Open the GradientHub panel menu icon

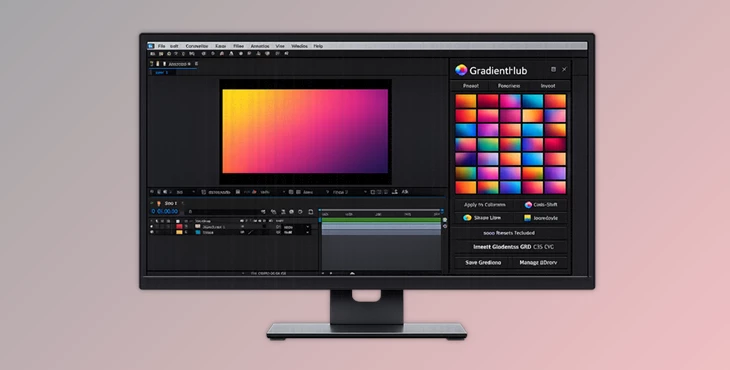coord(553,69)
